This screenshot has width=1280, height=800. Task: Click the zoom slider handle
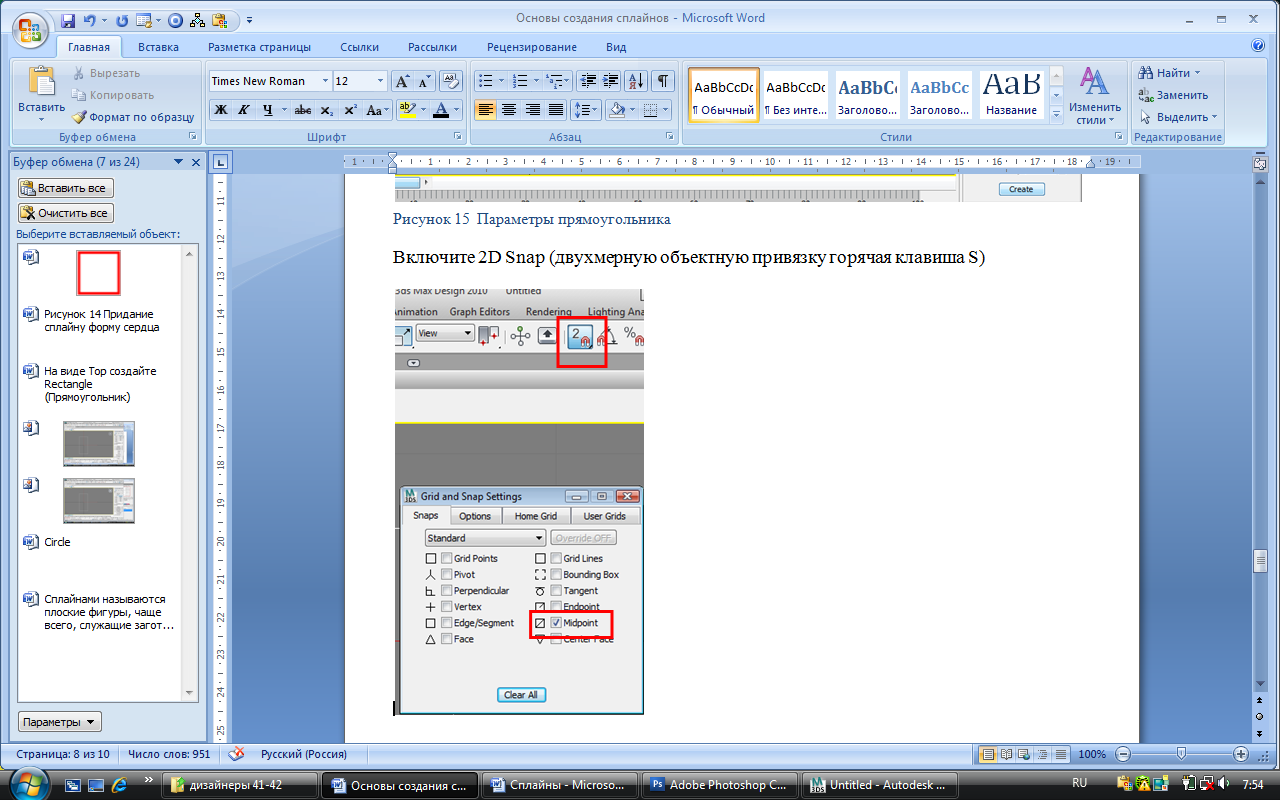(x=1181, y=754)
